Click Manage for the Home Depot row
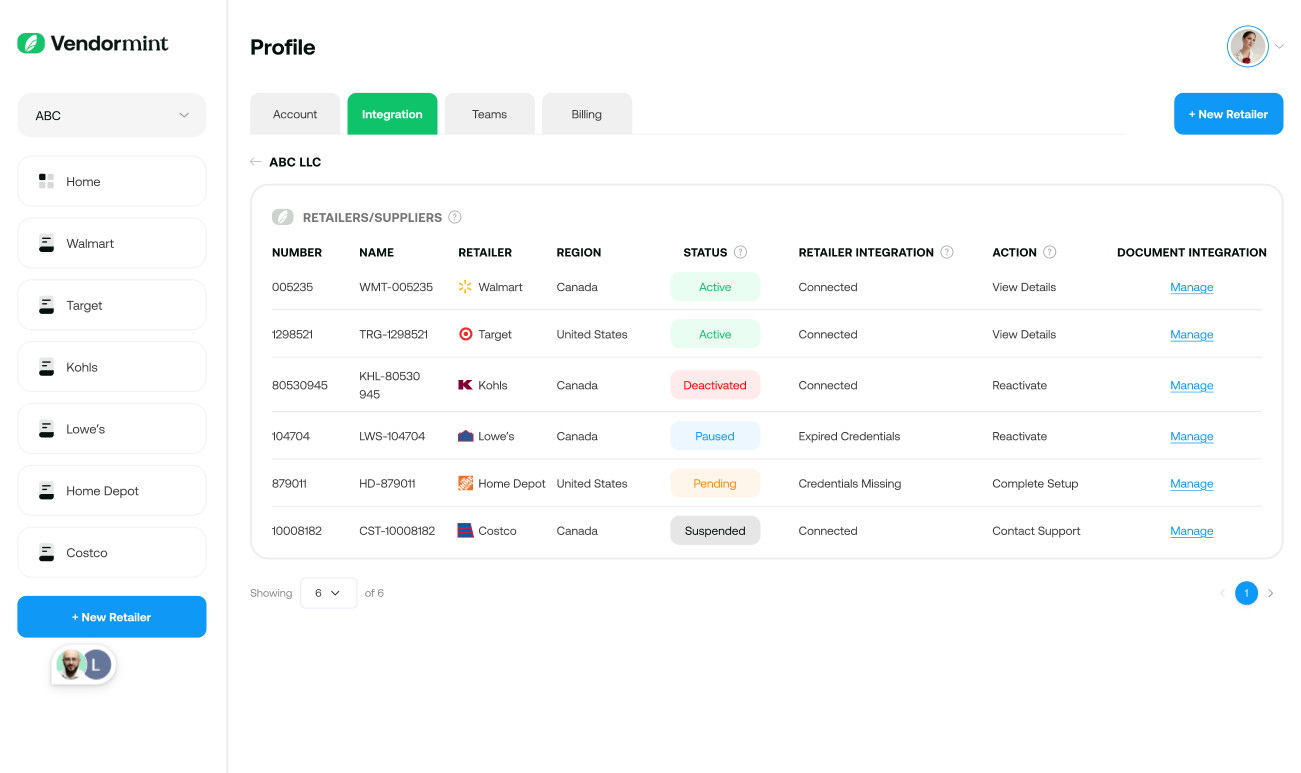Screen dimensions: 1301x773 (1192, 483)
